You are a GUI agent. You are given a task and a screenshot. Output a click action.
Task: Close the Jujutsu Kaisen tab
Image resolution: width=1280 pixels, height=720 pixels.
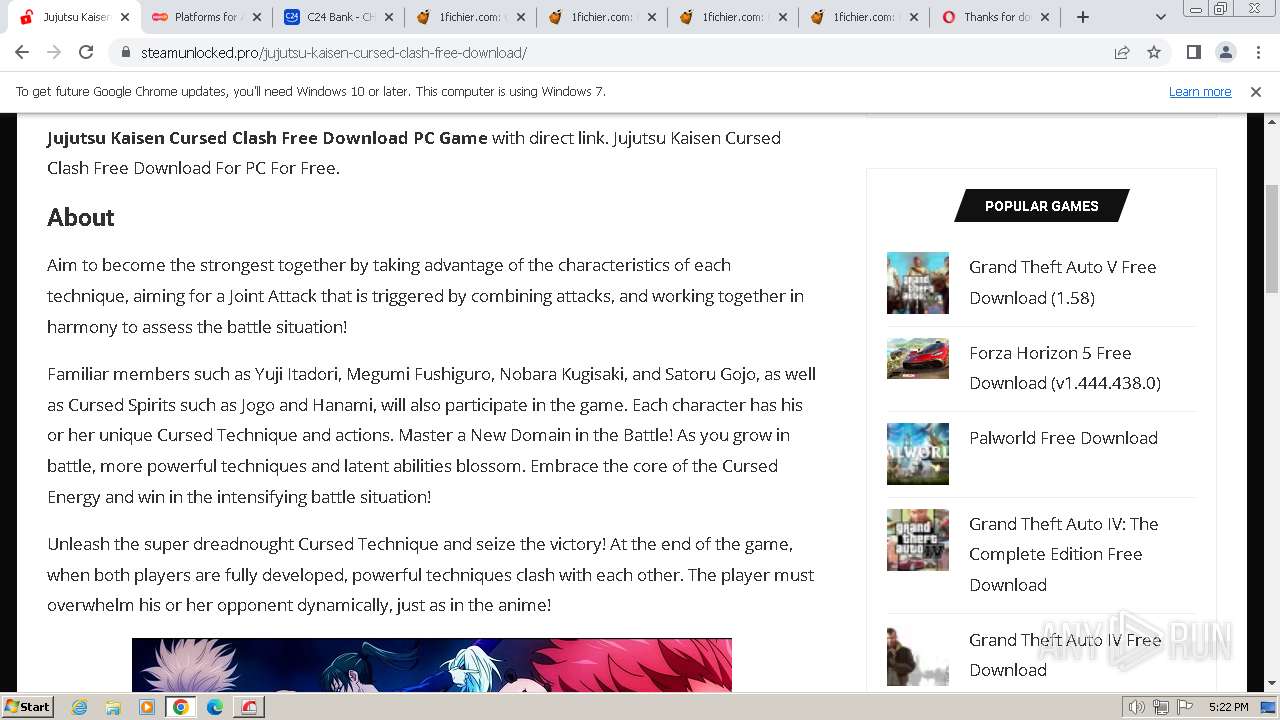click(125, 17)
